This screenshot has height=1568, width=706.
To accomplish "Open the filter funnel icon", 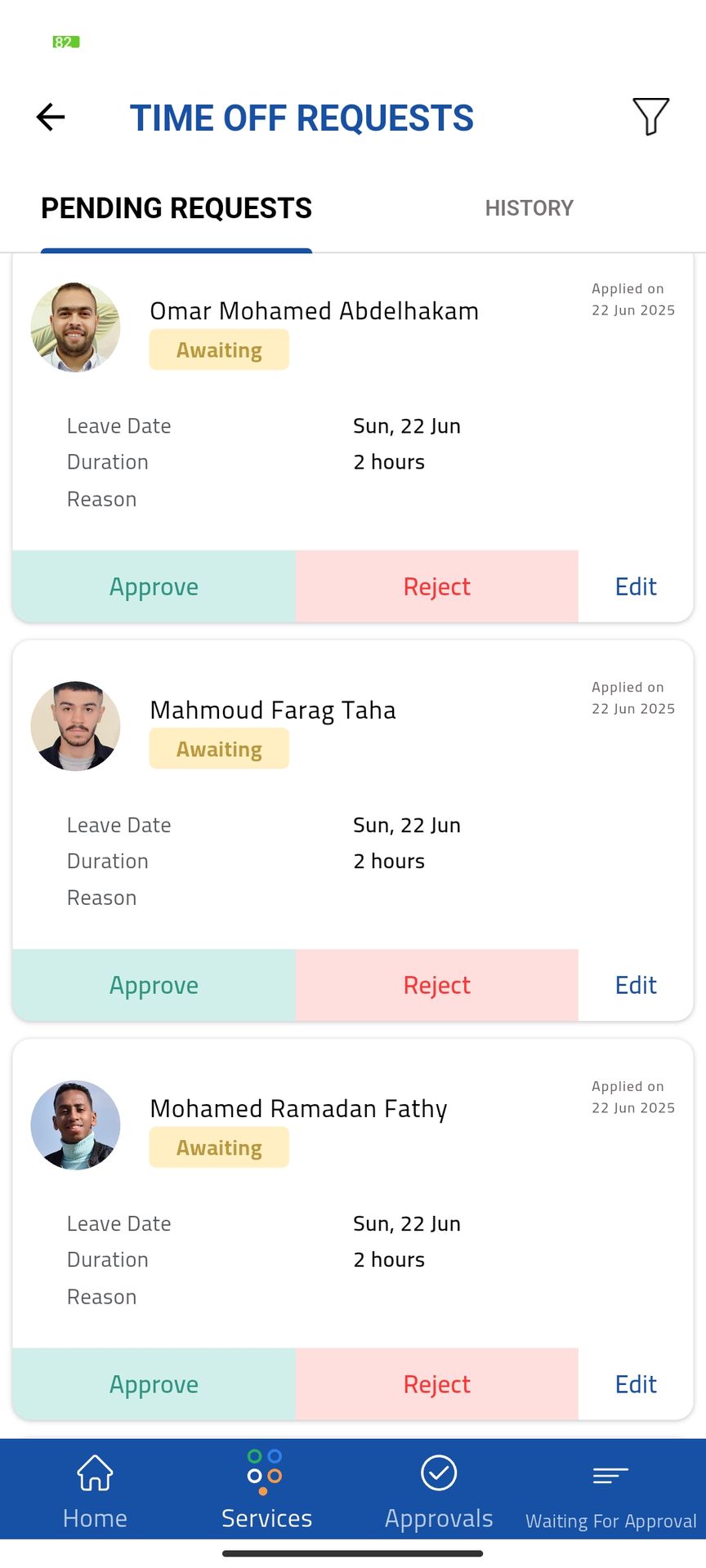I will pos(650,117).
